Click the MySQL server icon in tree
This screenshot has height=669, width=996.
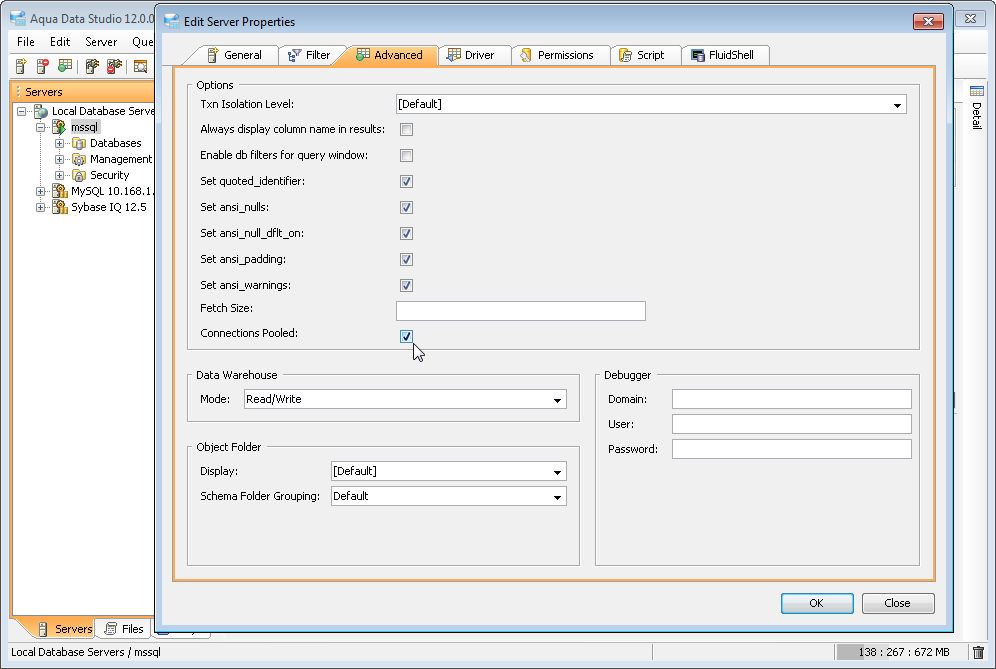[x=60, y=191]
